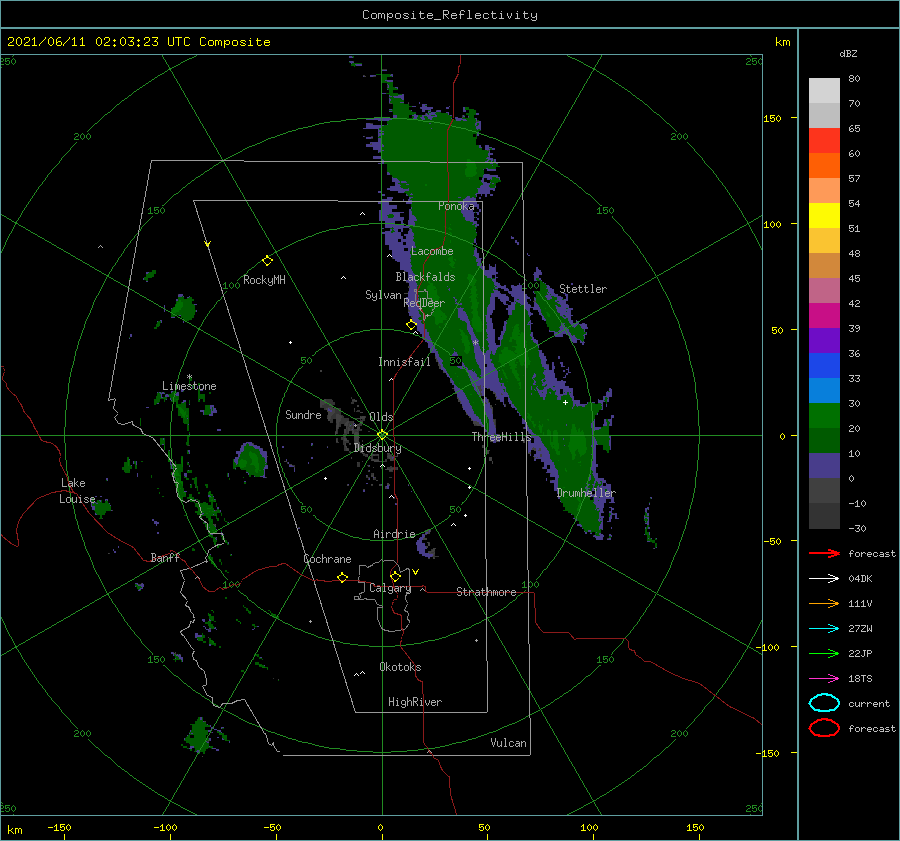The image size is (900, 841).
Task: Click the white plus marker near Drumheller echo
Action: pos(565,402)
